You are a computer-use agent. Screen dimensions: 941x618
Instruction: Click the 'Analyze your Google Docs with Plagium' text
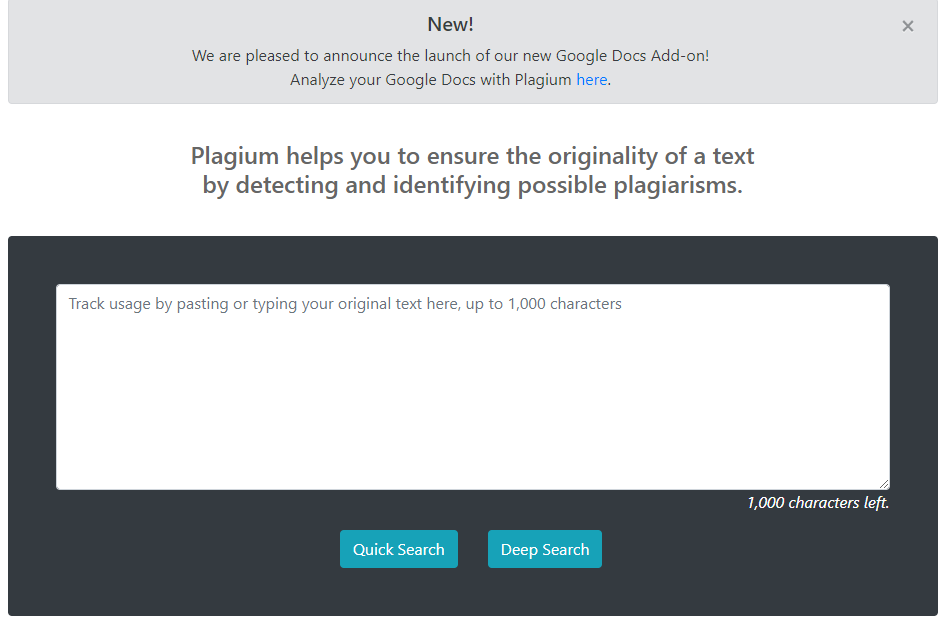430,80
